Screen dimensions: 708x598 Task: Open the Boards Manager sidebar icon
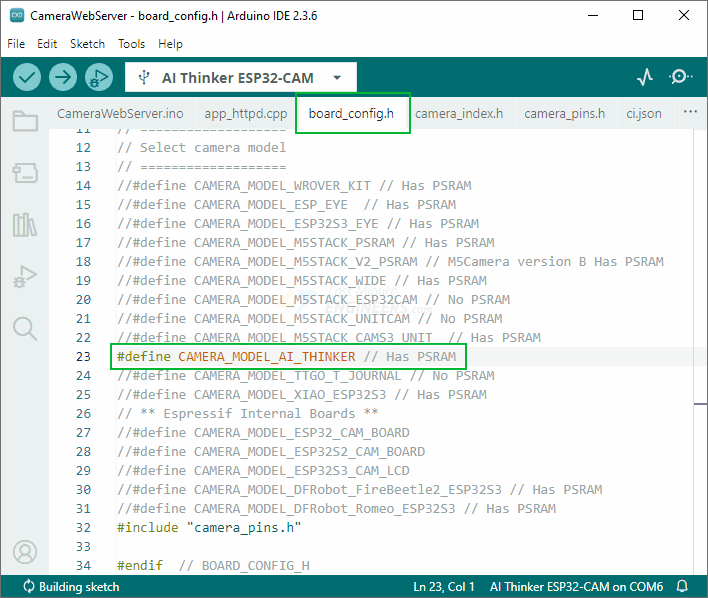pos(25,173)
